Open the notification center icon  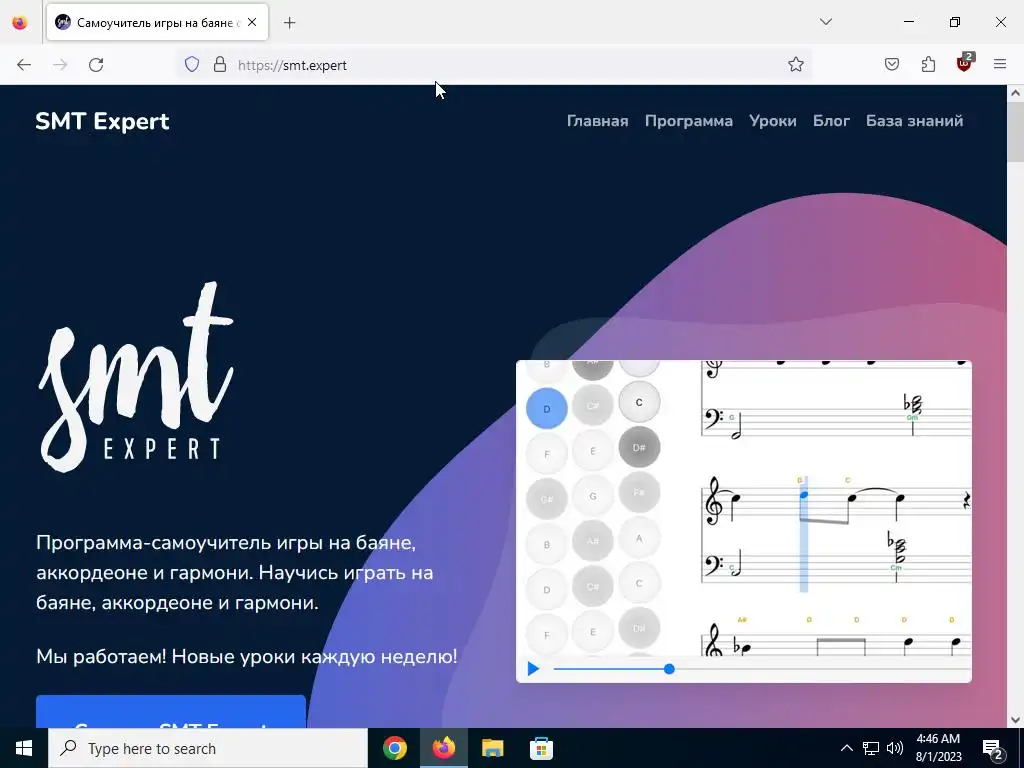(x=993, y=748)
